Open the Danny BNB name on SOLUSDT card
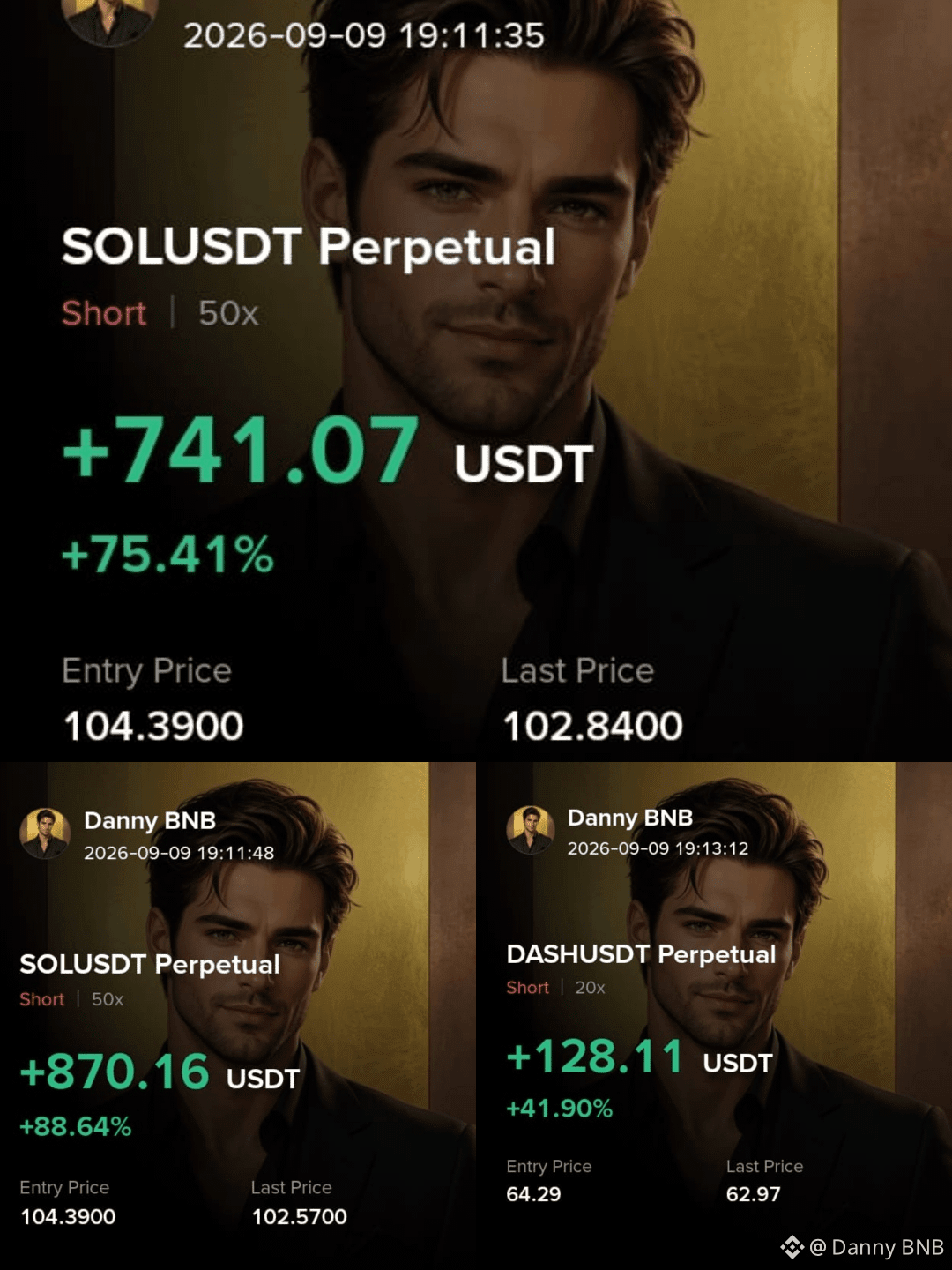 point(150,820)
